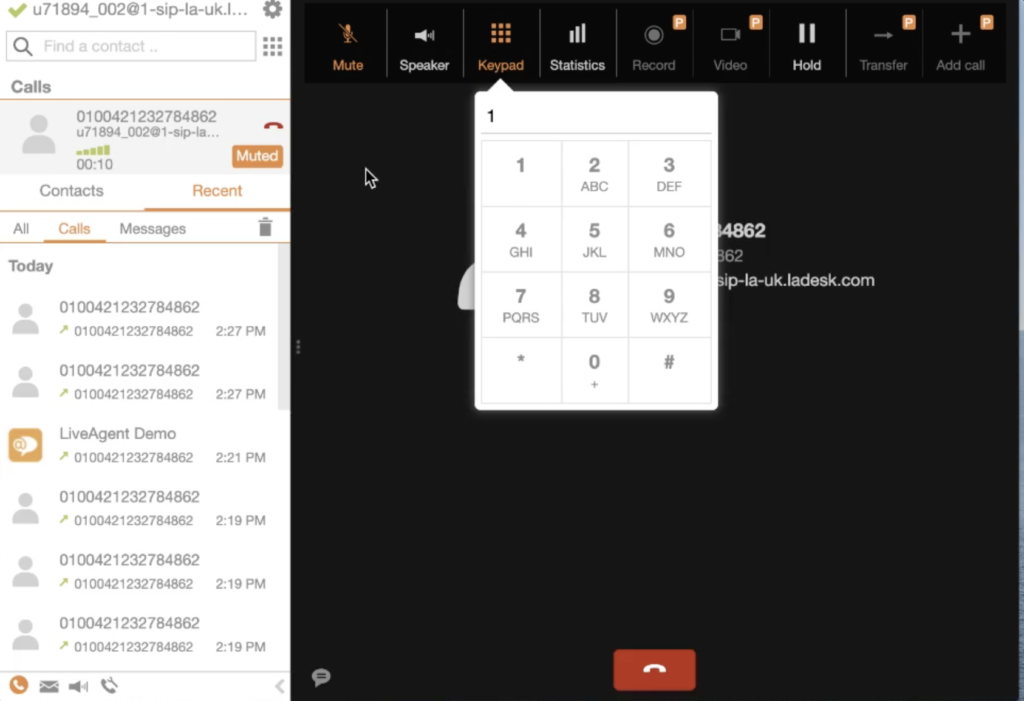
Task: Click the green signal strength meter
Action: [x=94, y=150]
